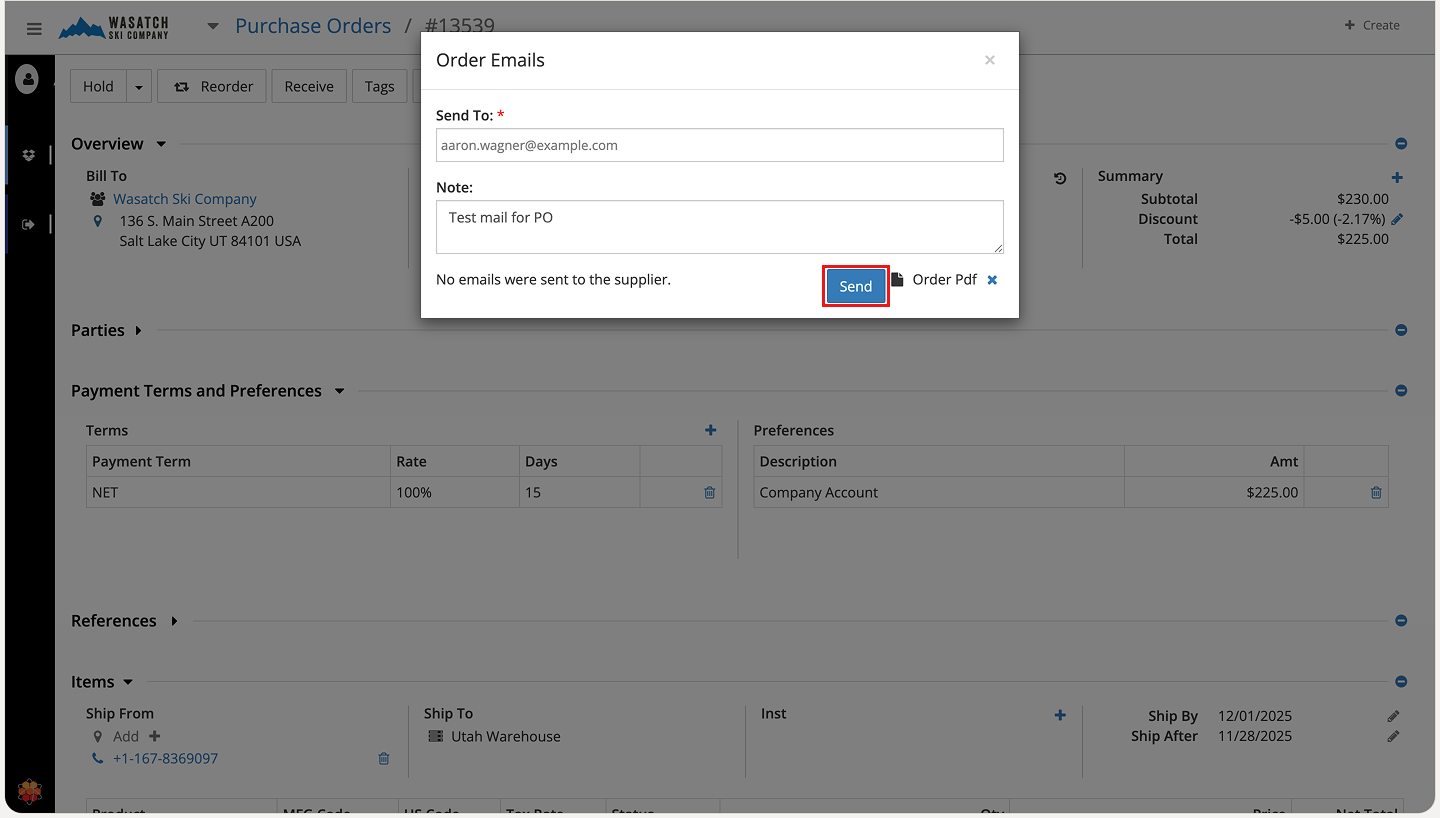Delete the NET payment term row

709,493
